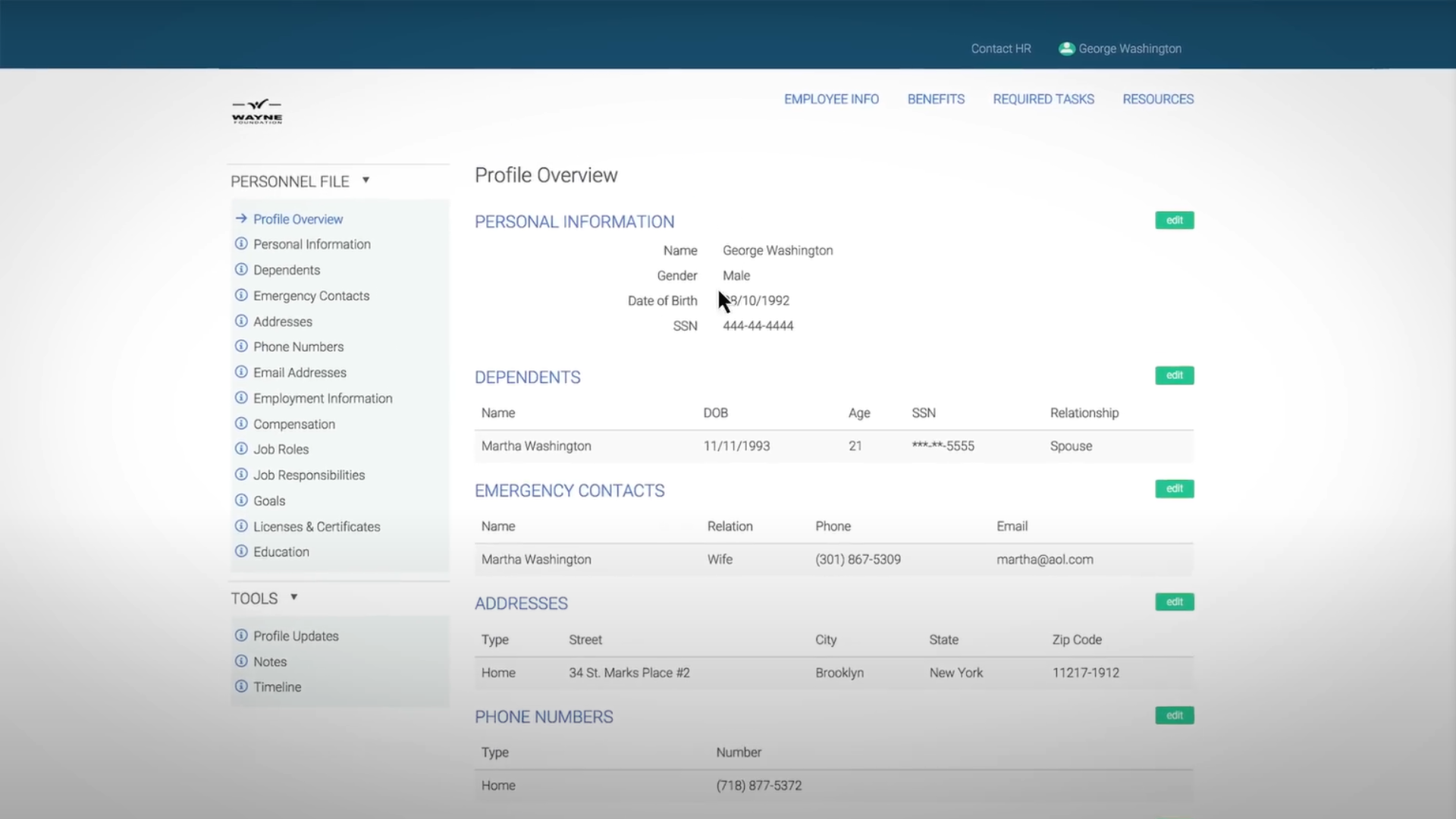Click the info icon beside Education
The height and width of the screenshot is (819, 1456).
pos(241,551)
